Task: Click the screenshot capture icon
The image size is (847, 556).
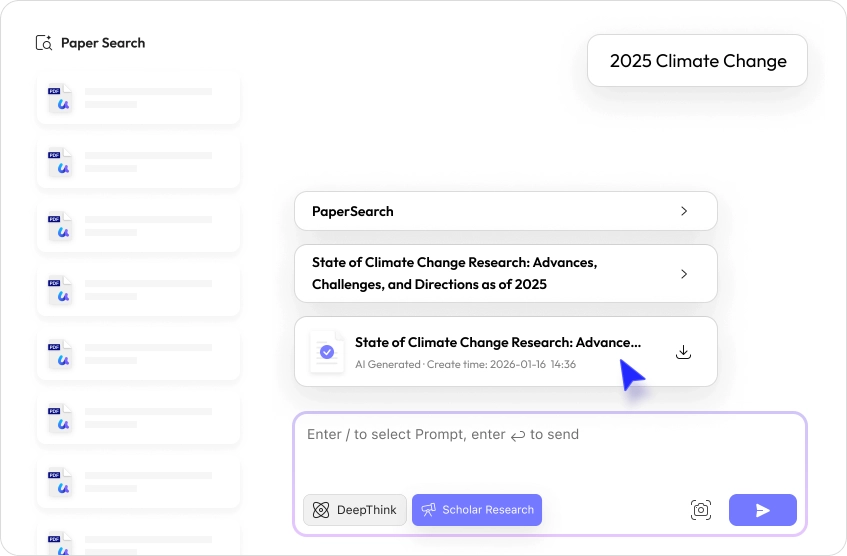Action: click(701, 510)
